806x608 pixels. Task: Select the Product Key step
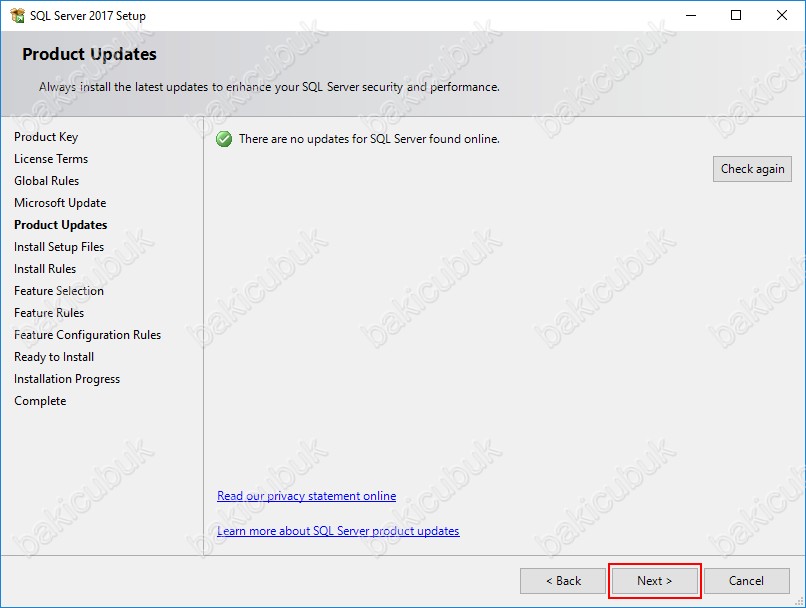pyautogui.click(x=46, y=137)
